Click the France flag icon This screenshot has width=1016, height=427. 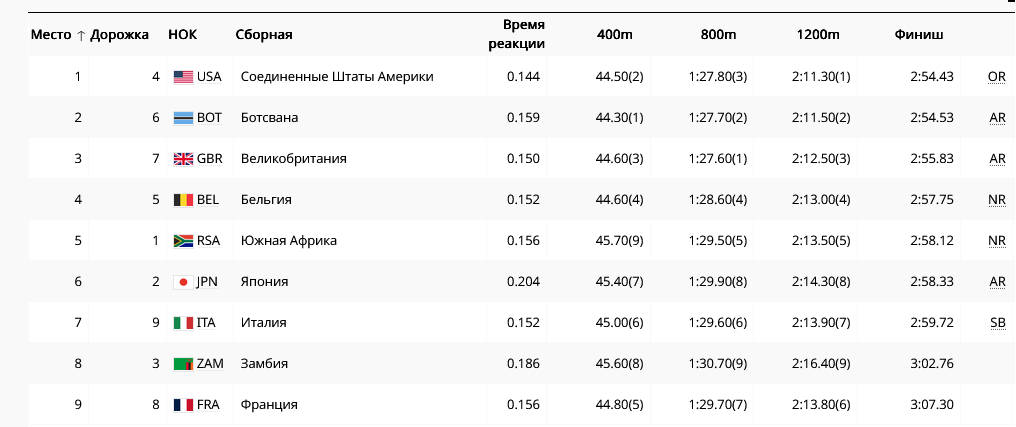point(183,405)
